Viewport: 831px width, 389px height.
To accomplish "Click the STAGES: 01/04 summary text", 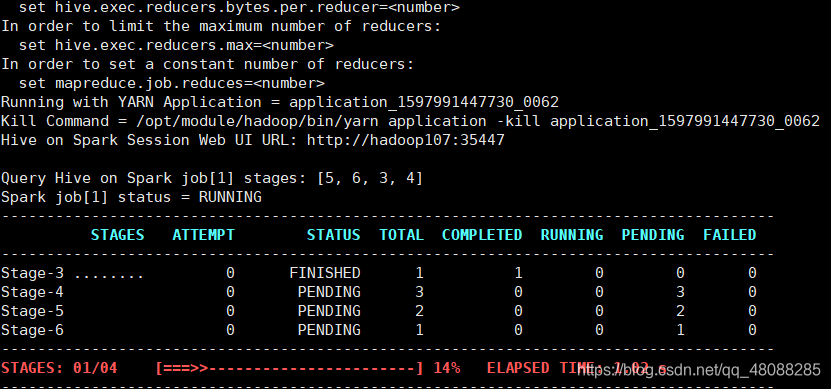I will tap(59, 368).
